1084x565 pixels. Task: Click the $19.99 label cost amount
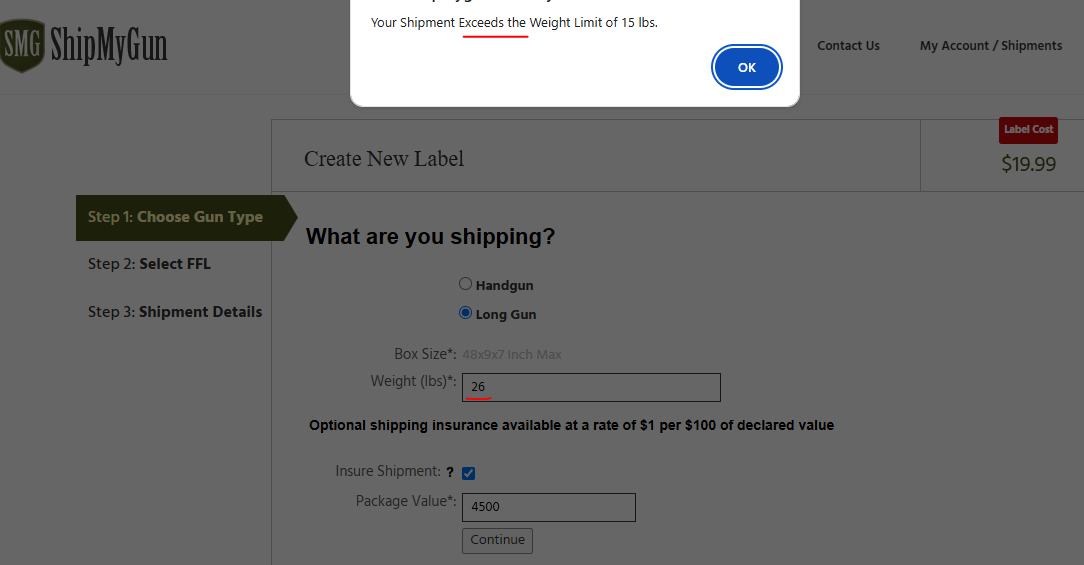tap(1028, 164)
